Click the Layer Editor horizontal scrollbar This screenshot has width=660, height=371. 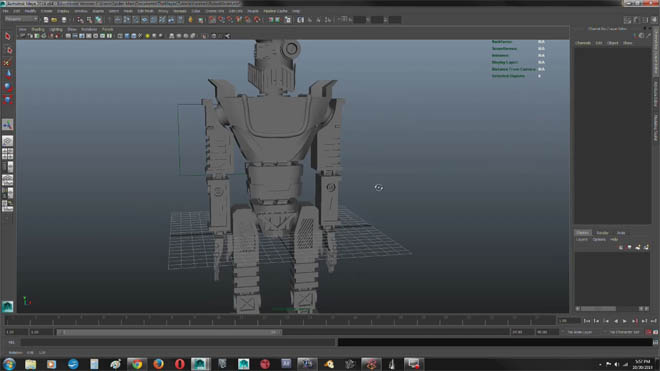(x=598, y=309)
